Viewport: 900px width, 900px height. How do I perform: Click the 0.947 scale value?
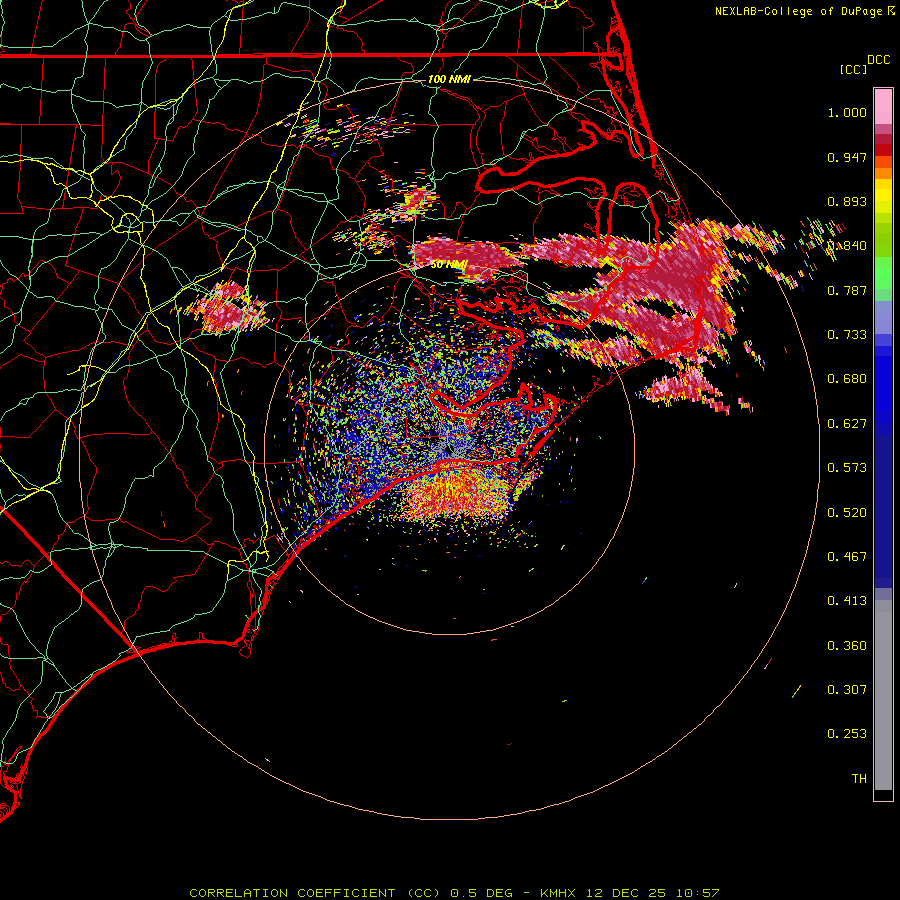coord(847,157)
